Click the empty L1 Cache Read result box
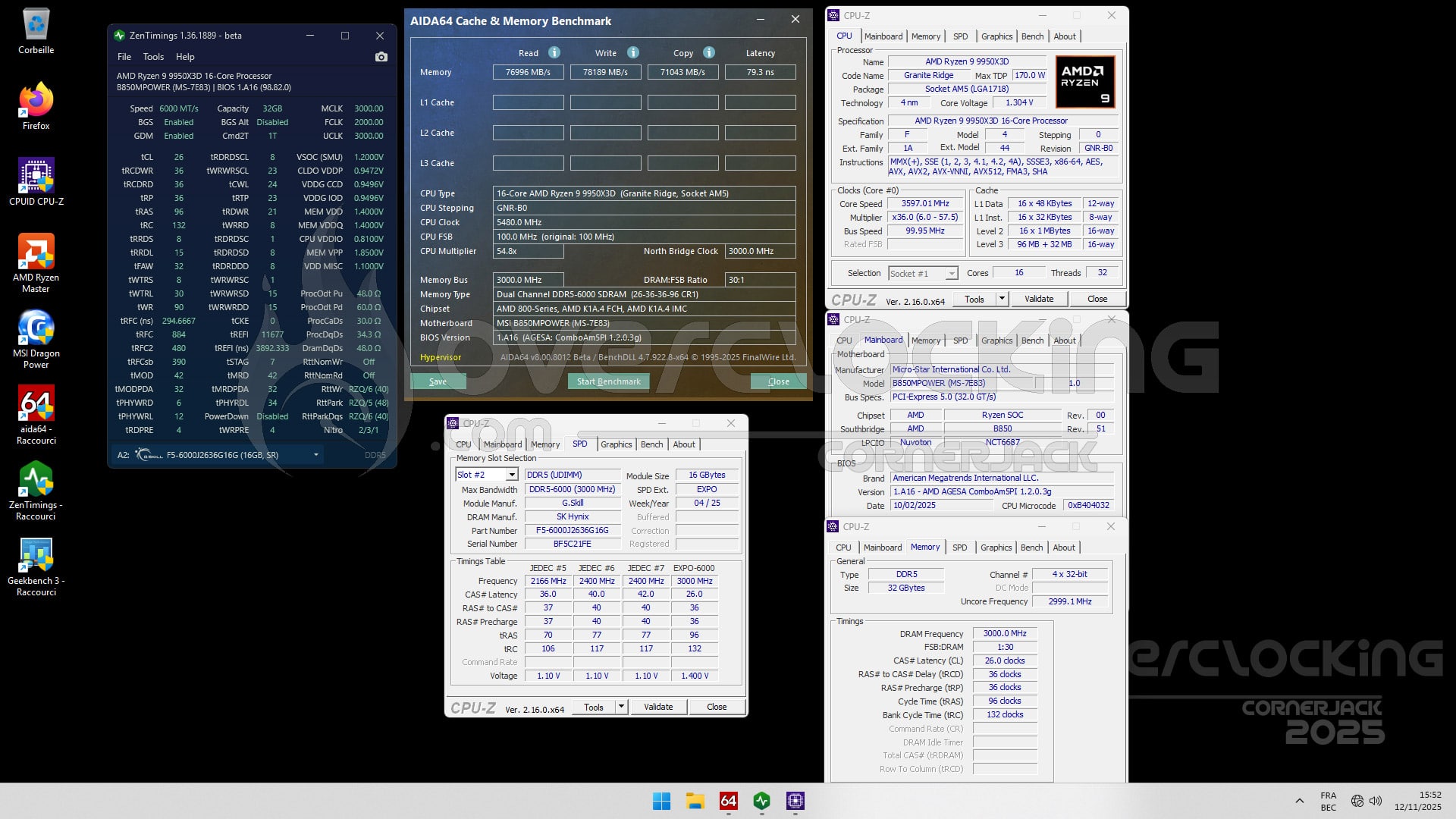Image resolution: width=1456 pixels, height=819 pixels. pos(528,102)
